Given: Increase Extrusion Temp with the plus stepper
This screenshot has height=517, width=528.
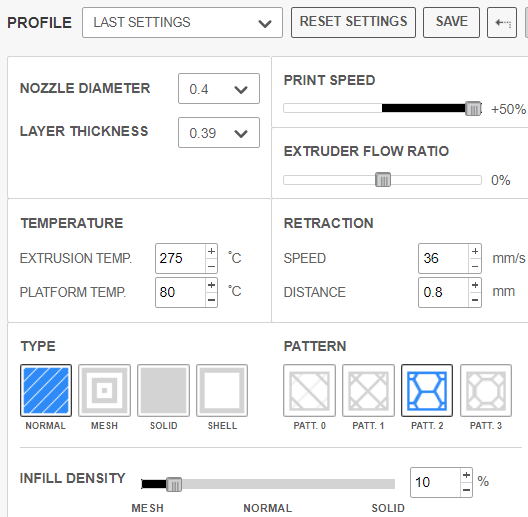Looking at the screenshot, I should (x=211, y=251).
